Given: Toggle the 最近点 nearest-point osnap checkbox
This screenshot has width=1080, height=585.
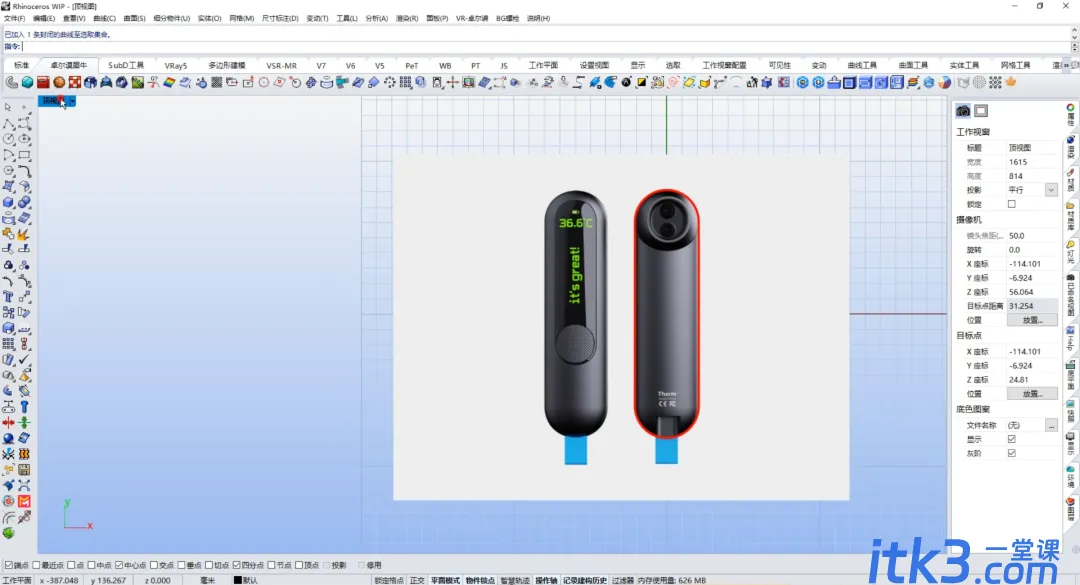Looking at the screenshot, I should [37, 565].
